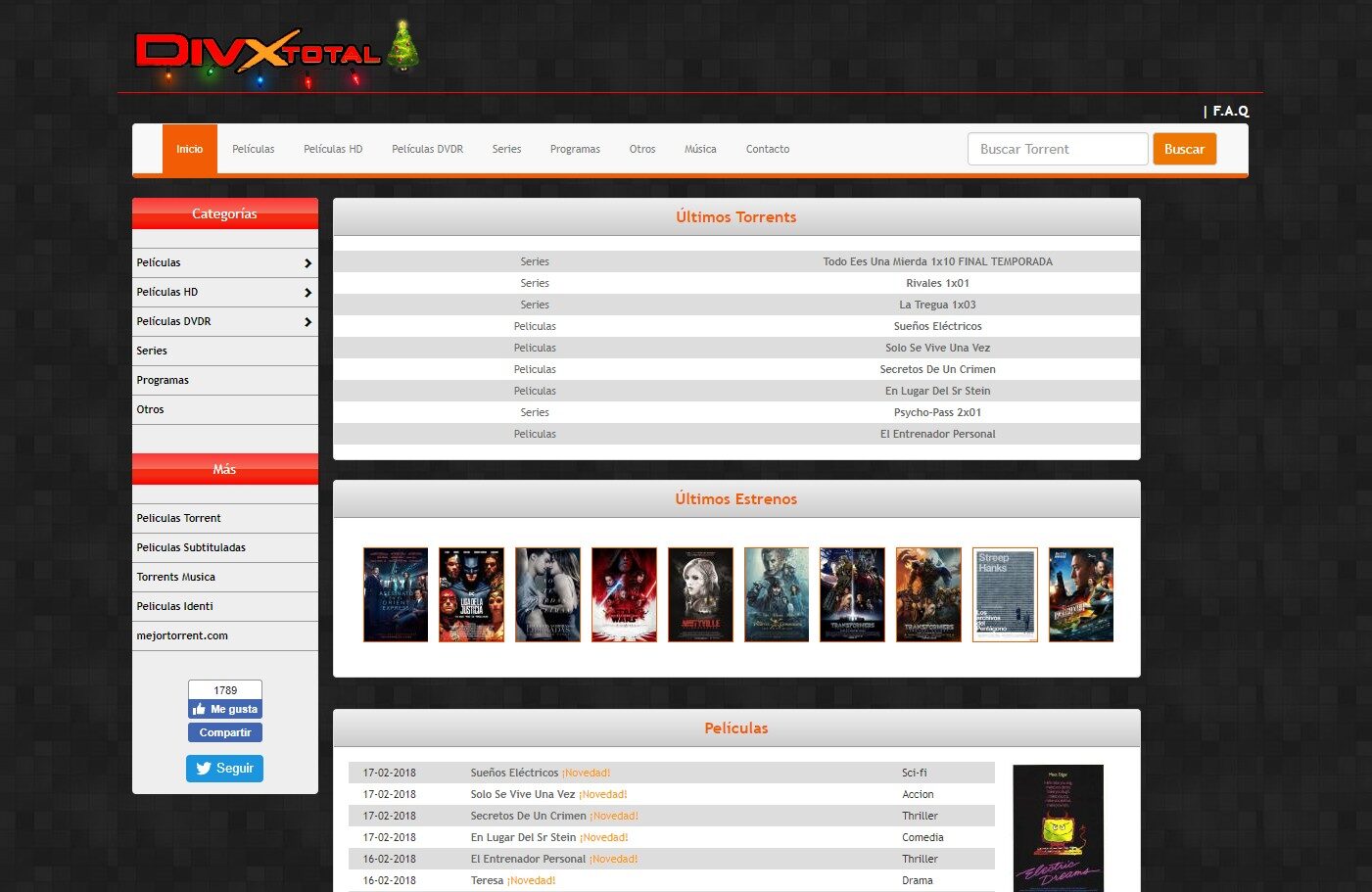The height and width of the screenshot is (892, 1372).
Task: Click Los archivos del Pentágono poster
Action: click(1005, 594)
